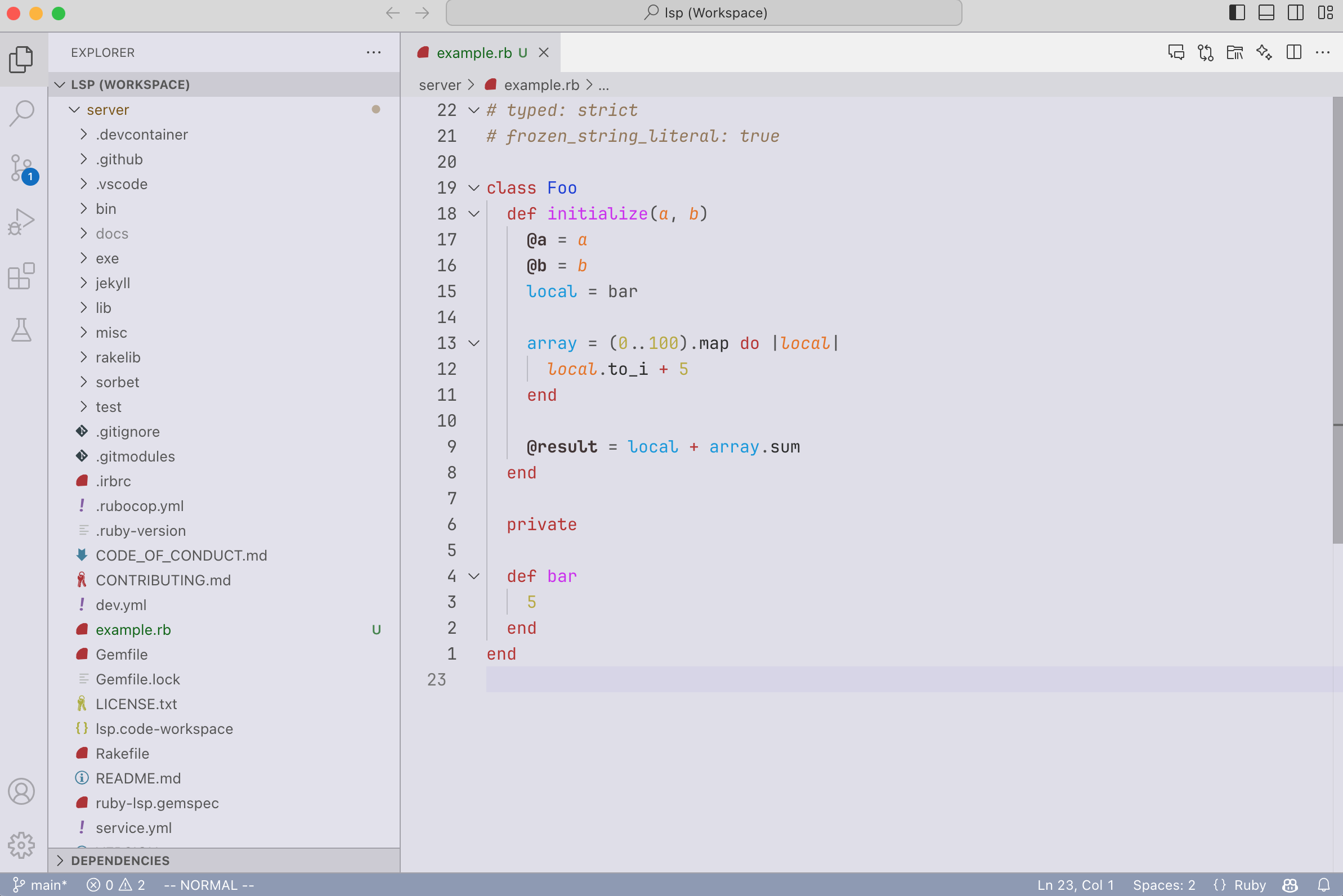Fold the array map block chevron
Screen dimensions: 1343x896
[474, 343]
